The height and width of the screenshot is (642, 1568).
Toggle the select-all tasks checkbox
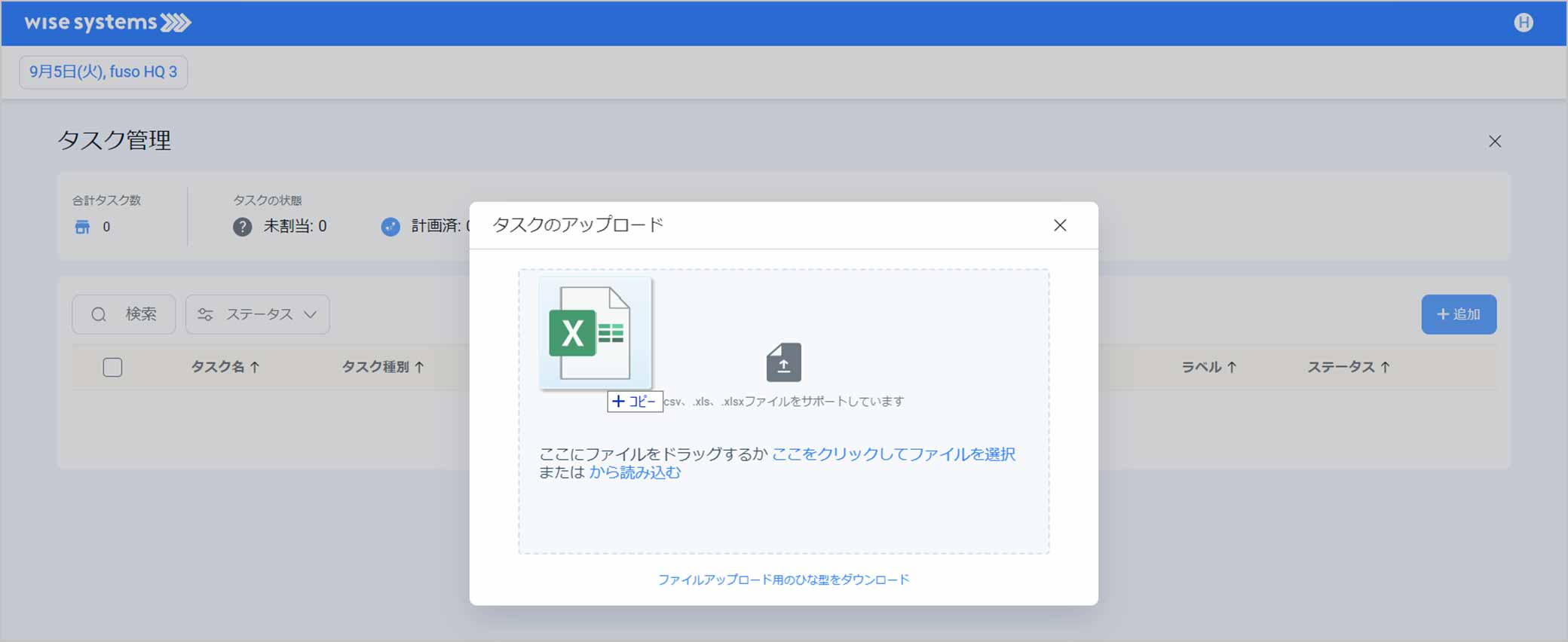pyautogui.click(x=112, y=367)
